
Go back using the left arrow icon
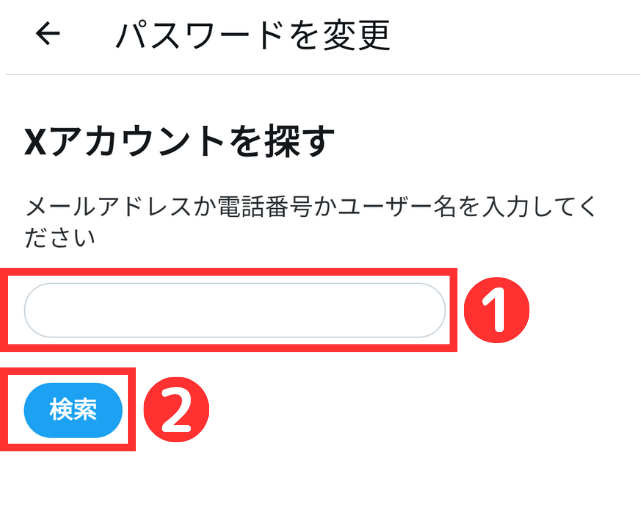[48, 33]
